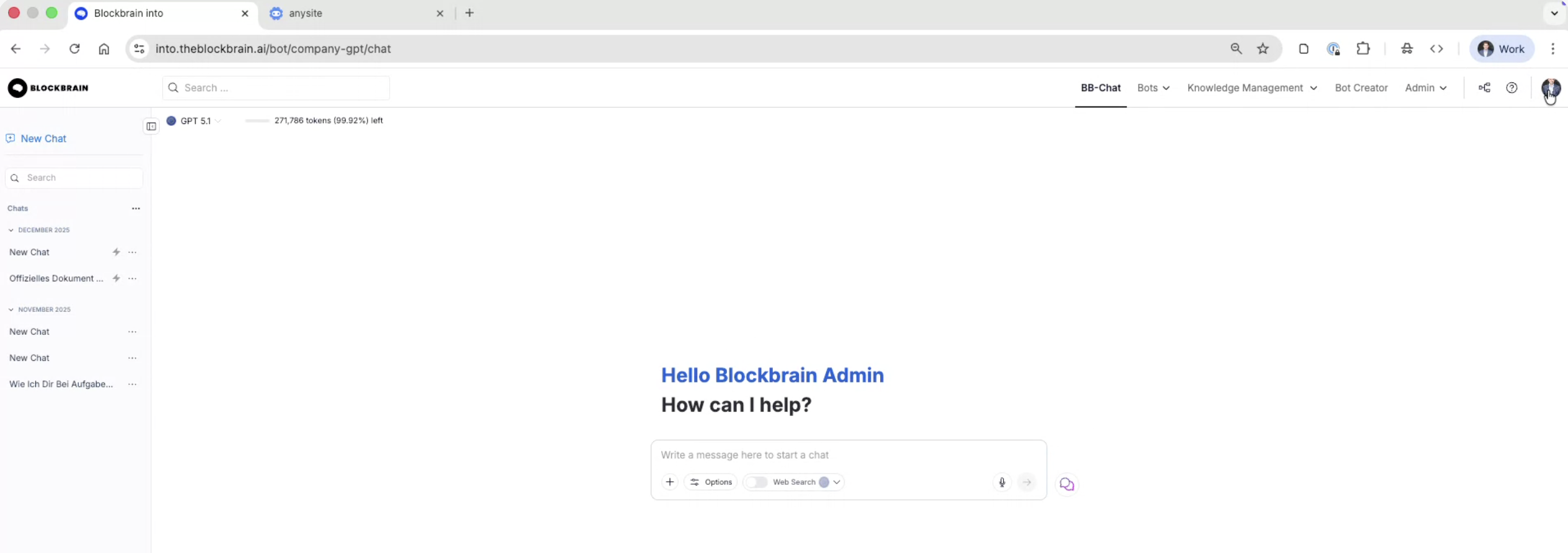Click the token usage progress bar

click(257, 121)
